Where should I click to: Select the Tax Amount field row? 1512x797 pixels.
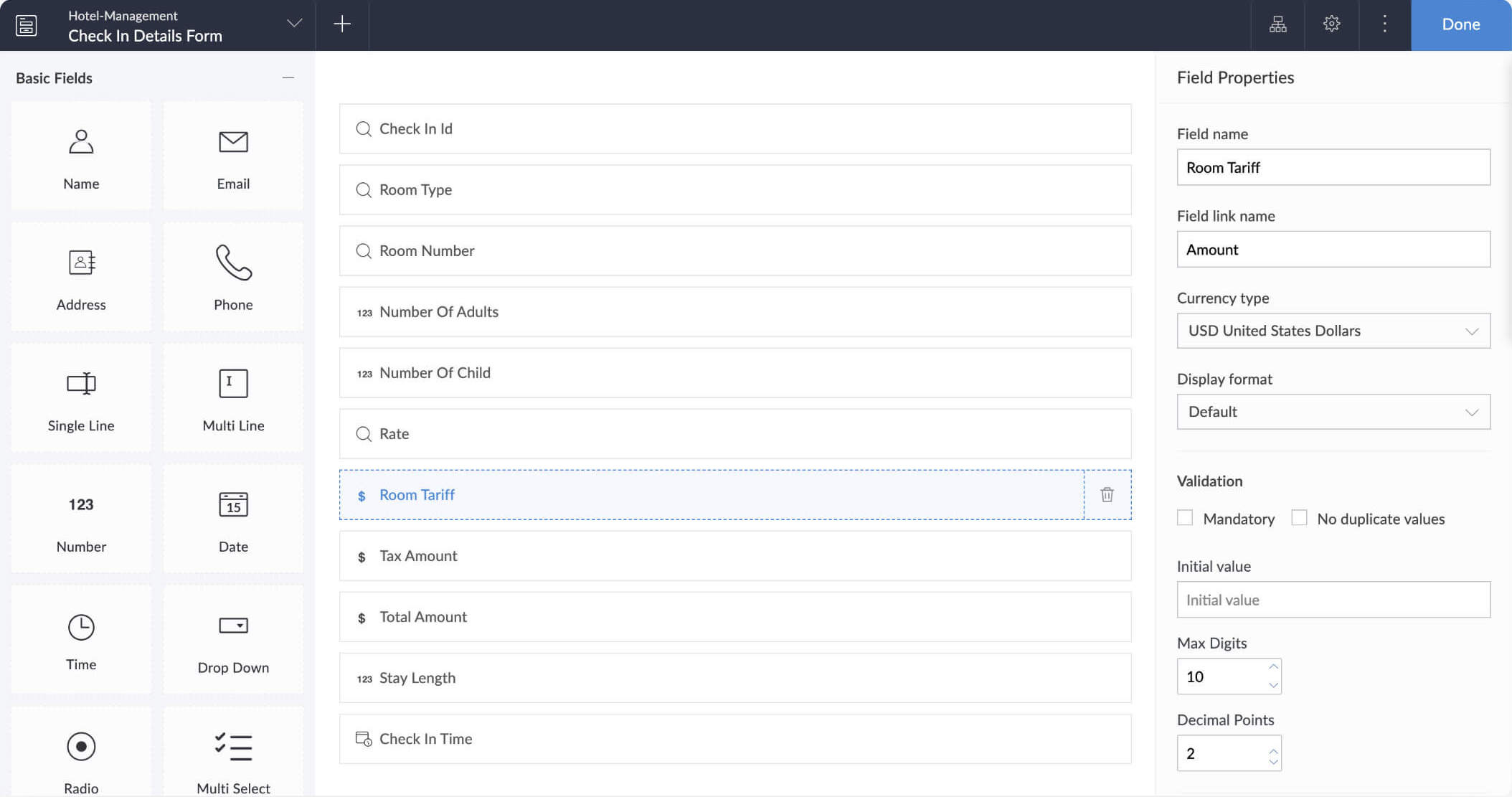[734, 556]
